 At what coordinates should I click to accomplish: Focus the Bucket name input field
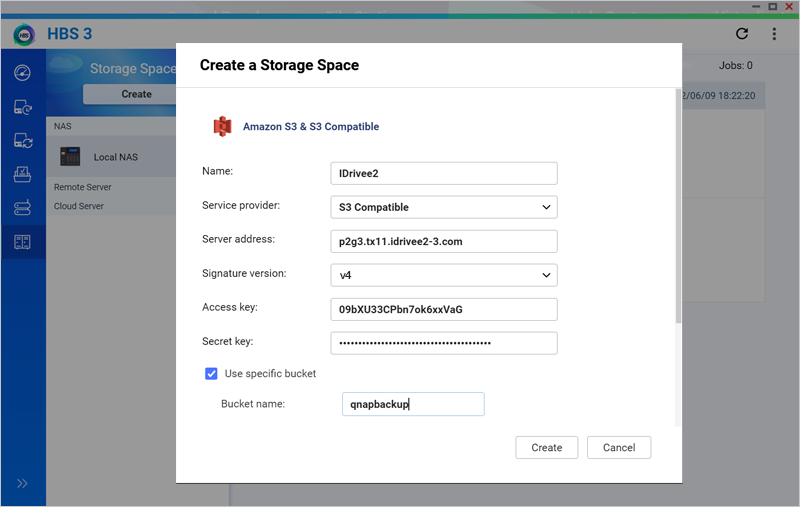tap(413, 404)
